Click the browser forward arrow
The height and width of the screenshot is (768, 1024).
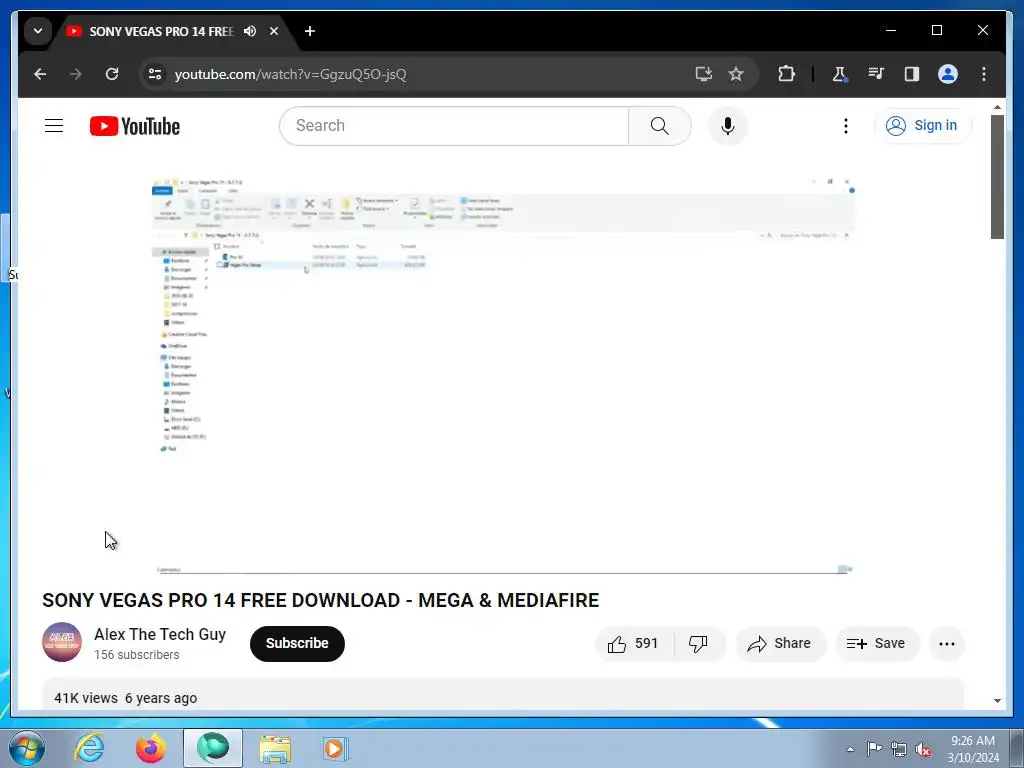(76, 74)
